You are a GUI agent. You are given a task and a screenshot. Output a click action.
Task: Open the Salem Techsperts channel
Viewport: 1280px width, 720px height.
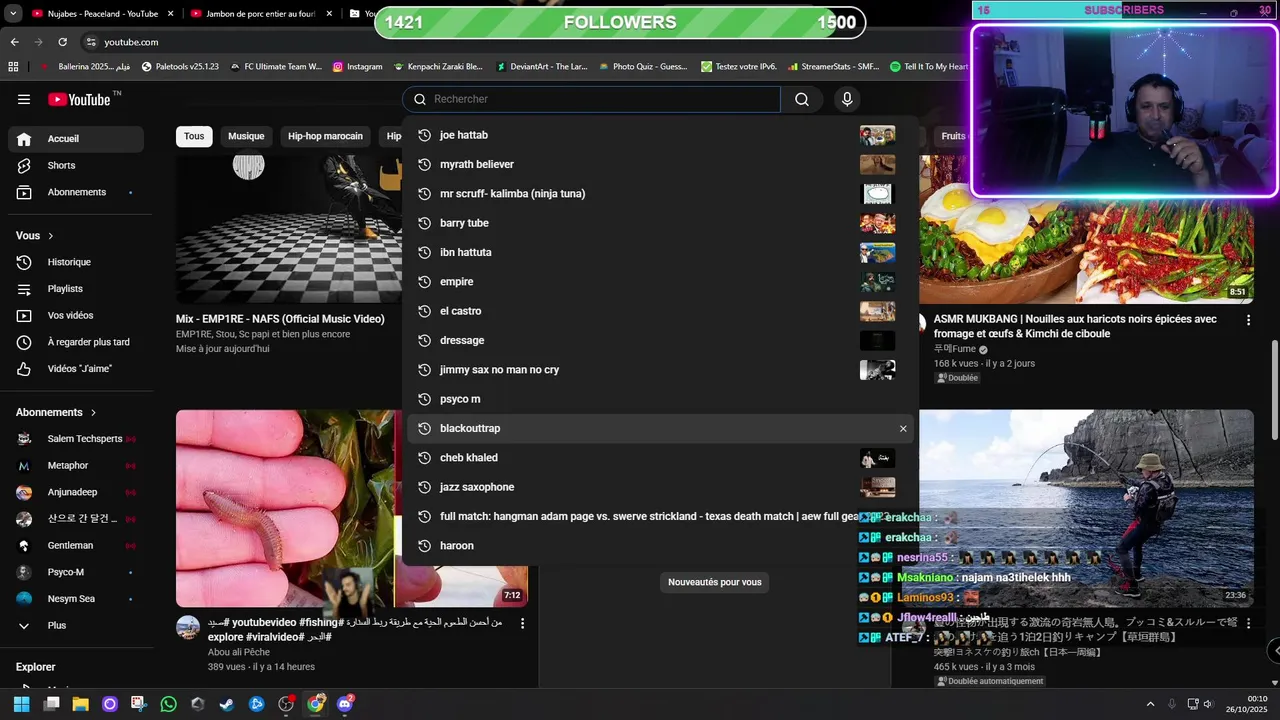[x=76, y=439]
